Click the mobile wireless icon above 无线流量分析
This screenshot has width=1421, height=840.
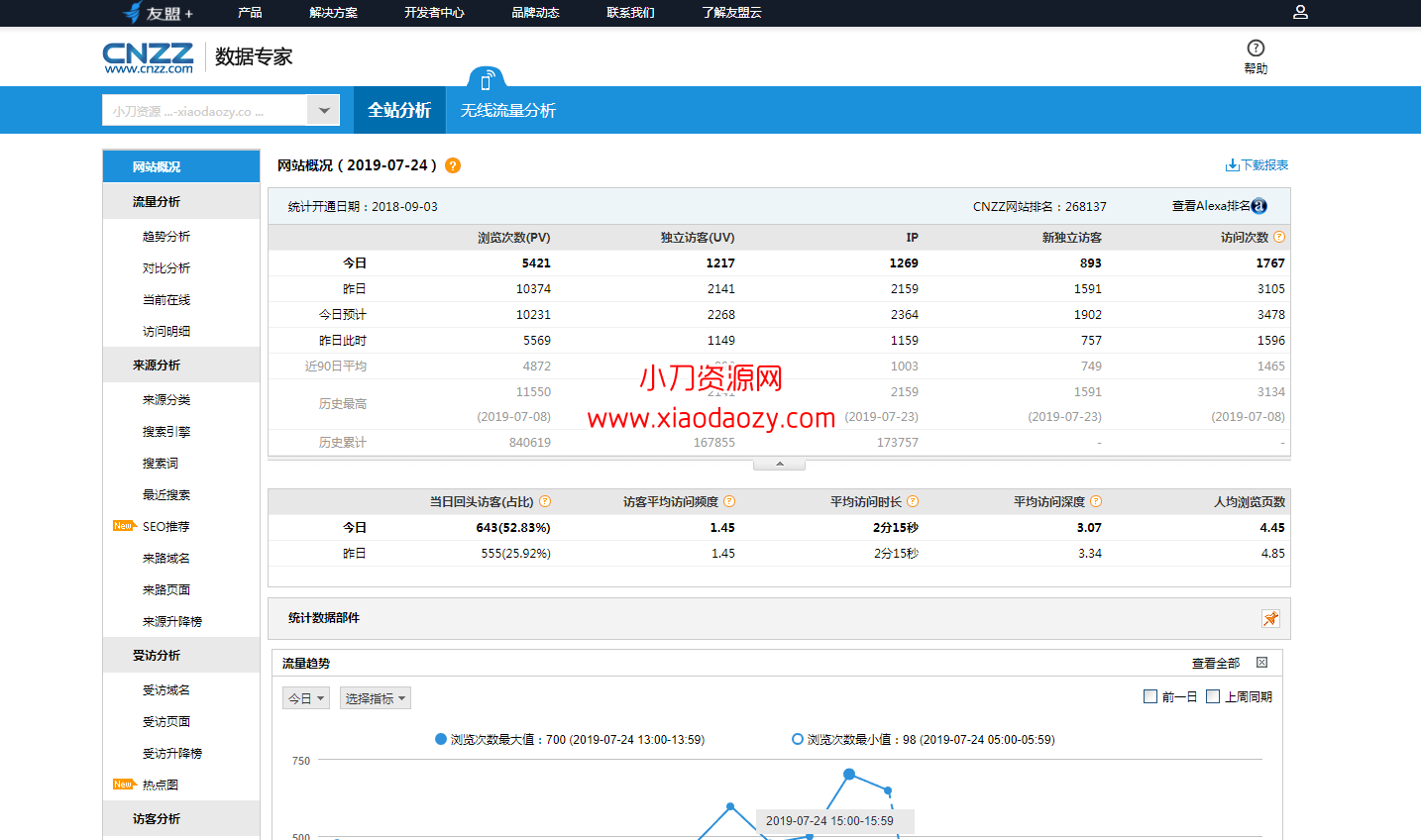(x=486, y=81)
